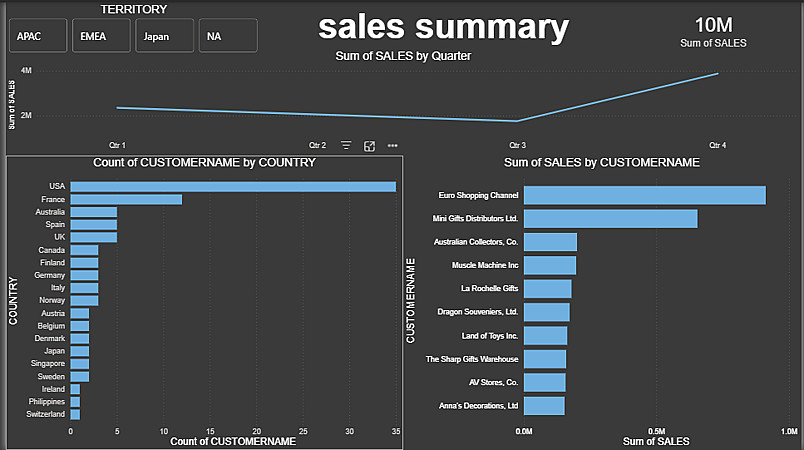Screen dimensions: 804x450
Task: Click the France bar in country chart
Action: (126, 199)
